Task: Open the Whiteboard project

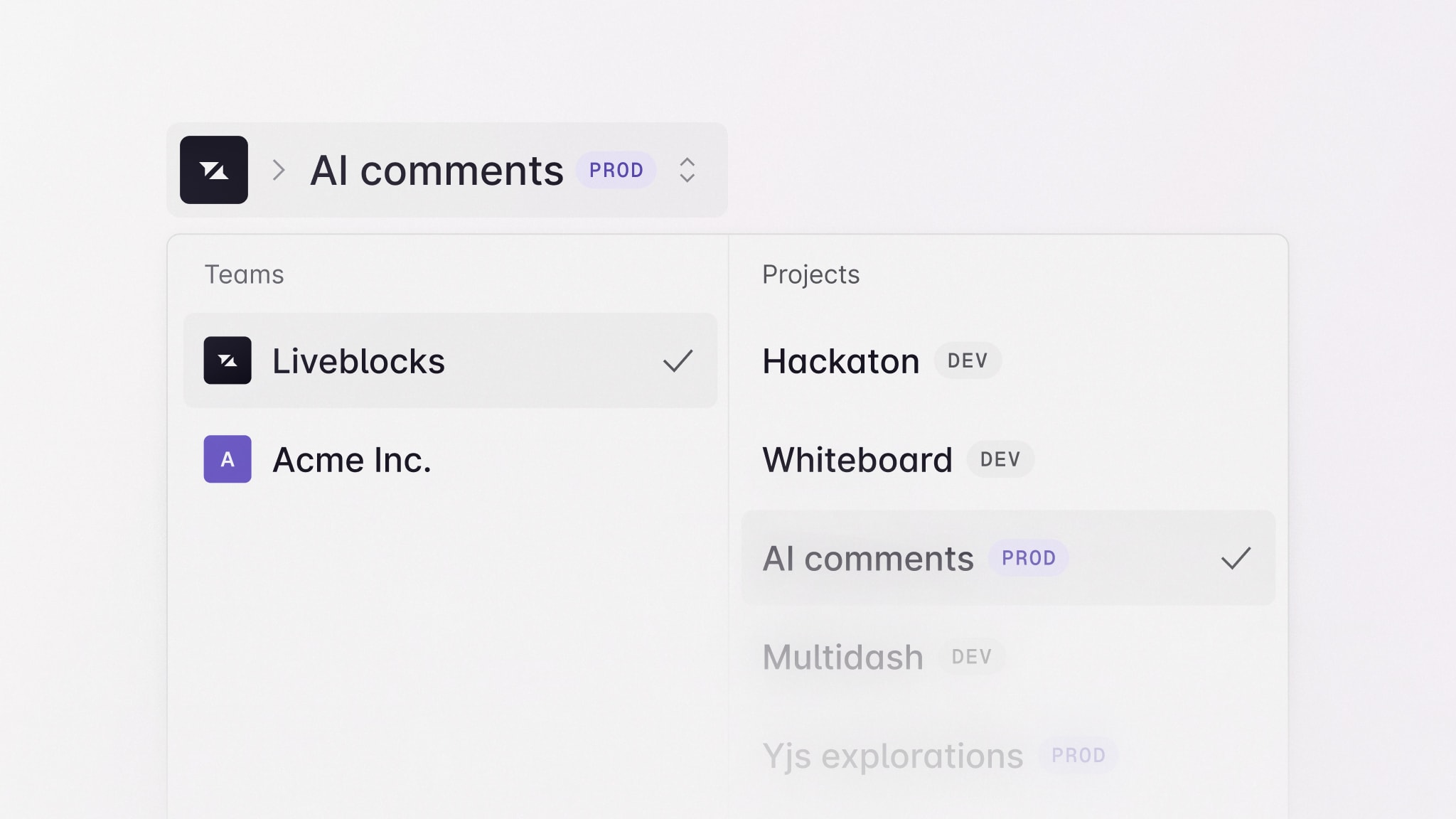Action: click(857, 459)
